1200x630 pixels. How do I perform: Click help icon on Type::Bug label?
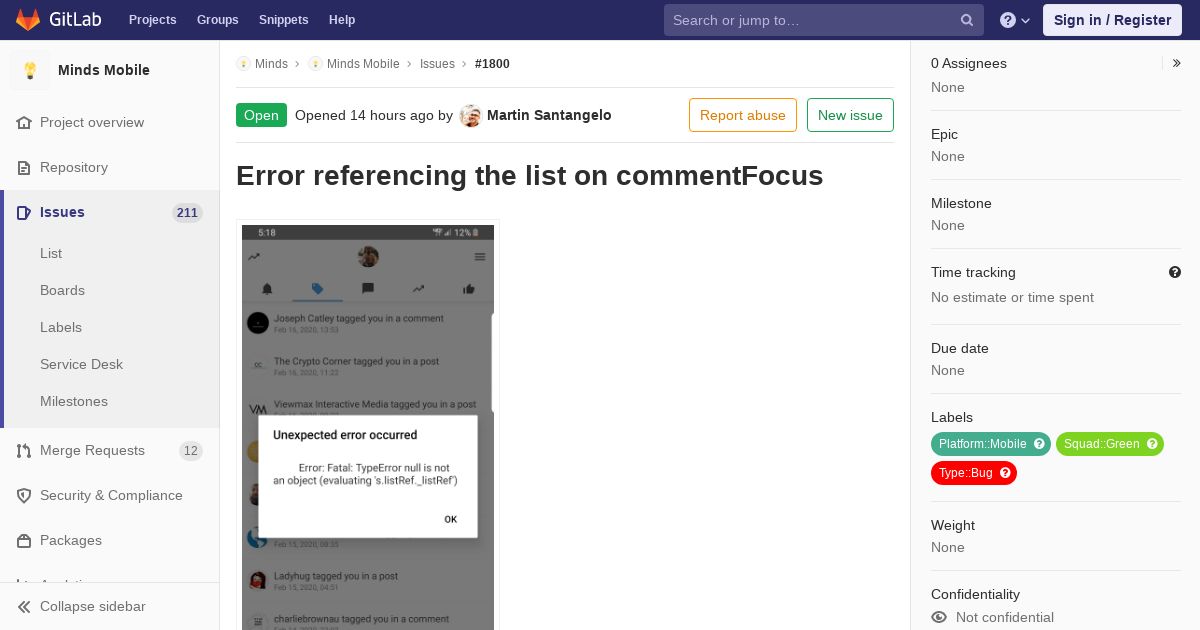(x=1005, y=473)
